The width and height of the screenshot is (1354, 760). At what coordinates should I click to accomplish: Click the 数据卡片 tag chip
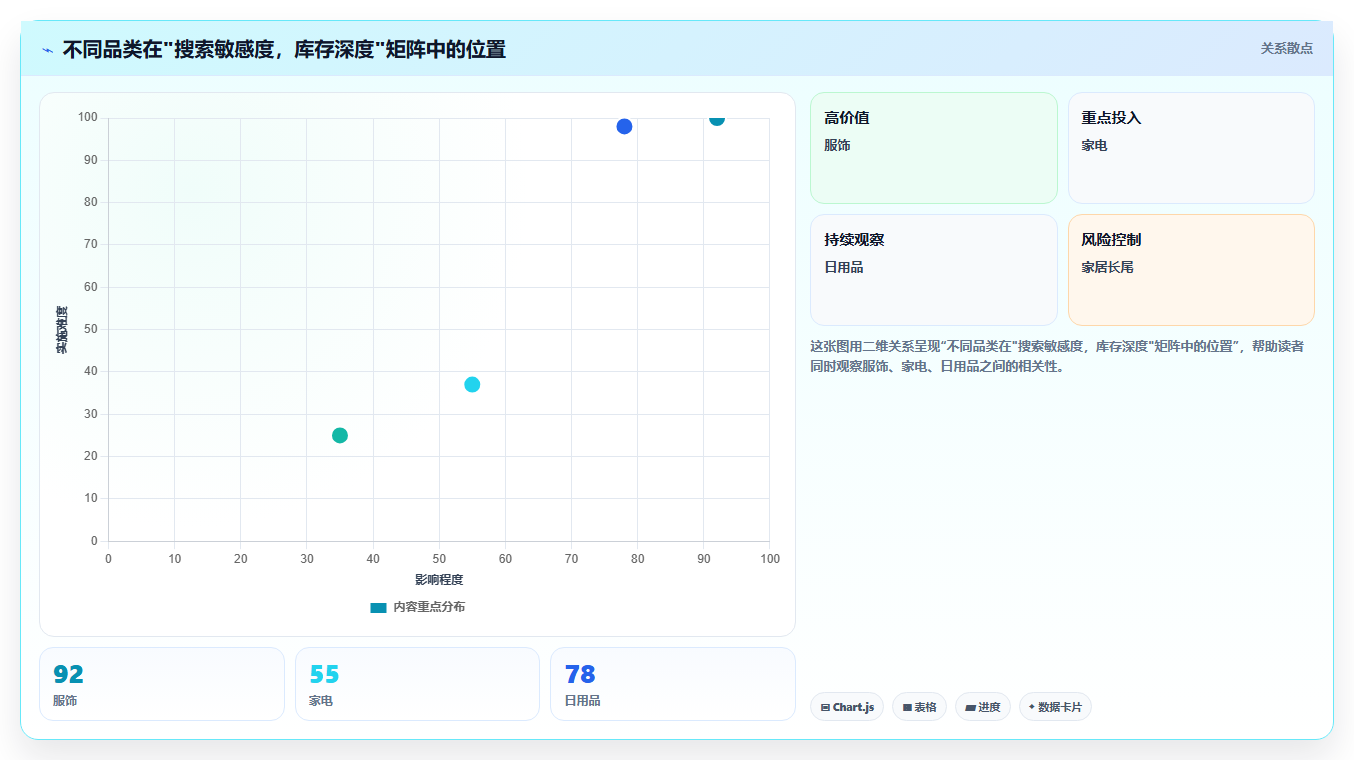coord(1055,707)
